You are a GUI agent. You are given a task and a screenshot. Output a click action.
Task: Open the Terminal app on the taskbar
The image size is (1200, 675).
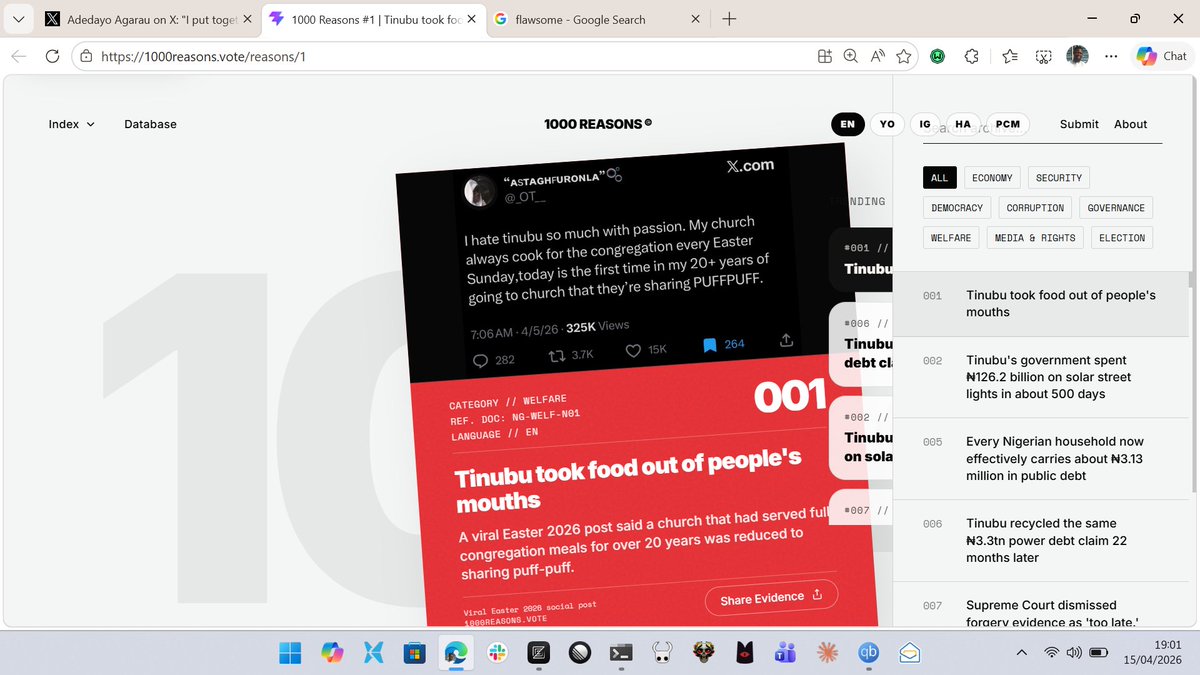tap(619, 653)
